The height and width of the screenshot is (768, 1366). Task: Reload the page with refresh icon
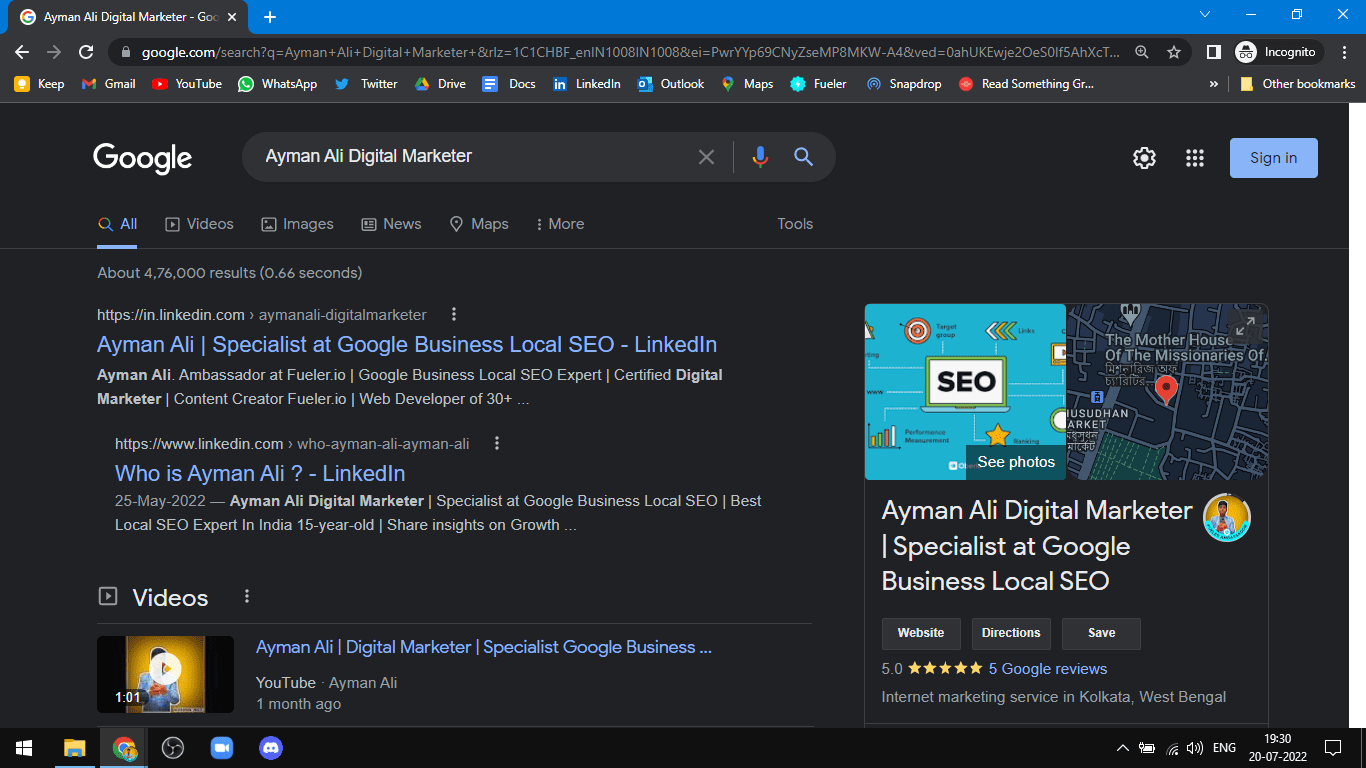[86, 52]
